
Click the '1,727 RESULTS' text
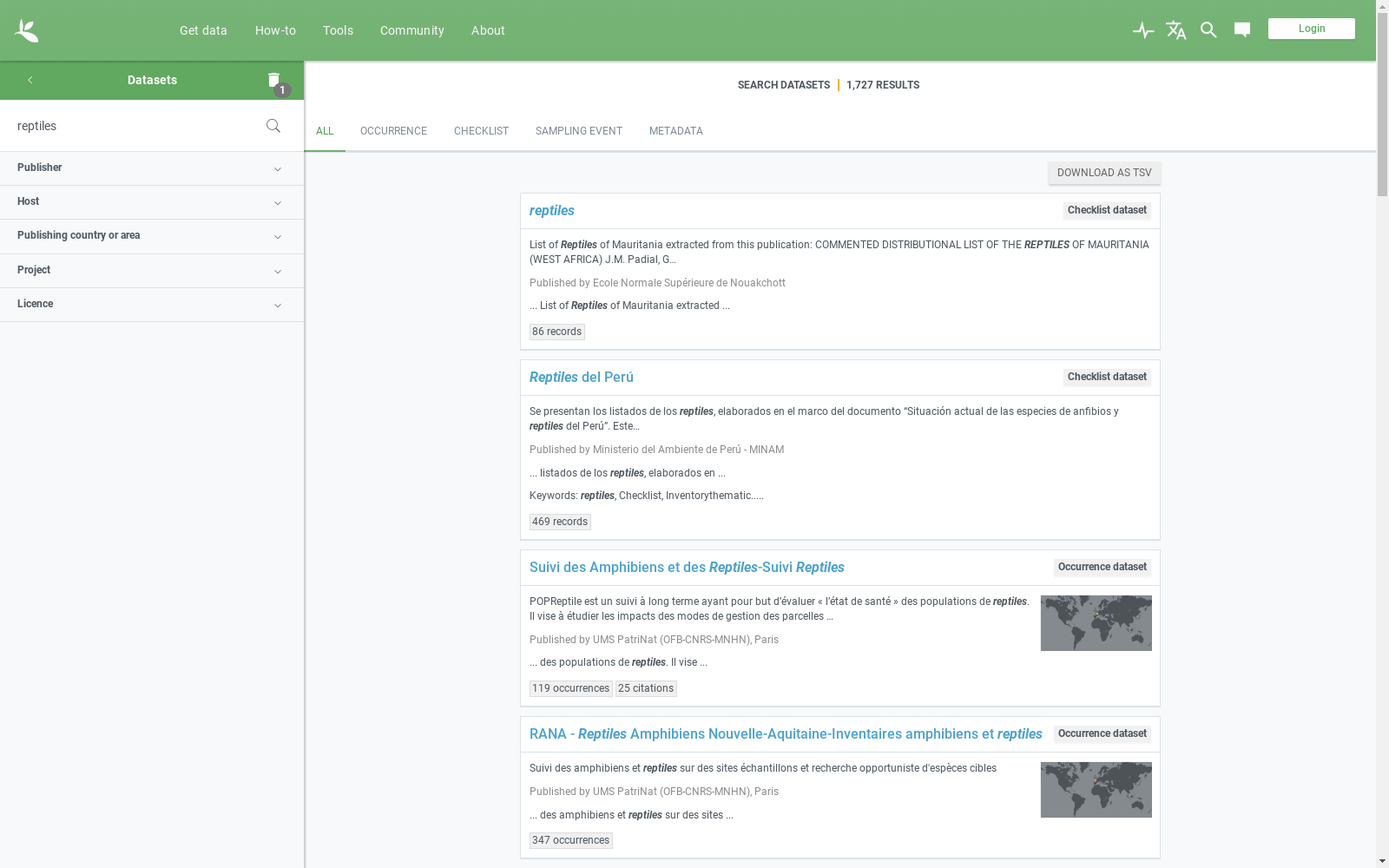(883, 85)
